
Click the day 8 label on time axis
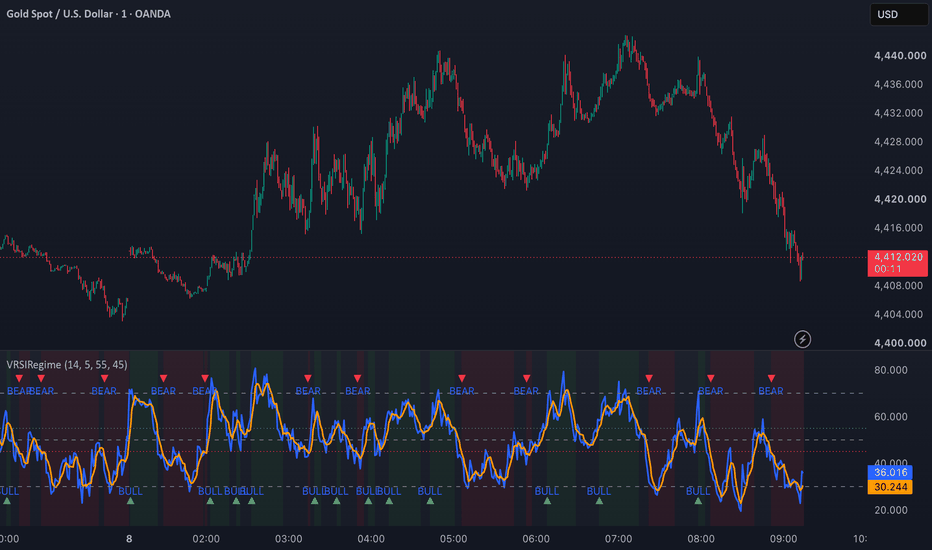click(x=129, y=539)
